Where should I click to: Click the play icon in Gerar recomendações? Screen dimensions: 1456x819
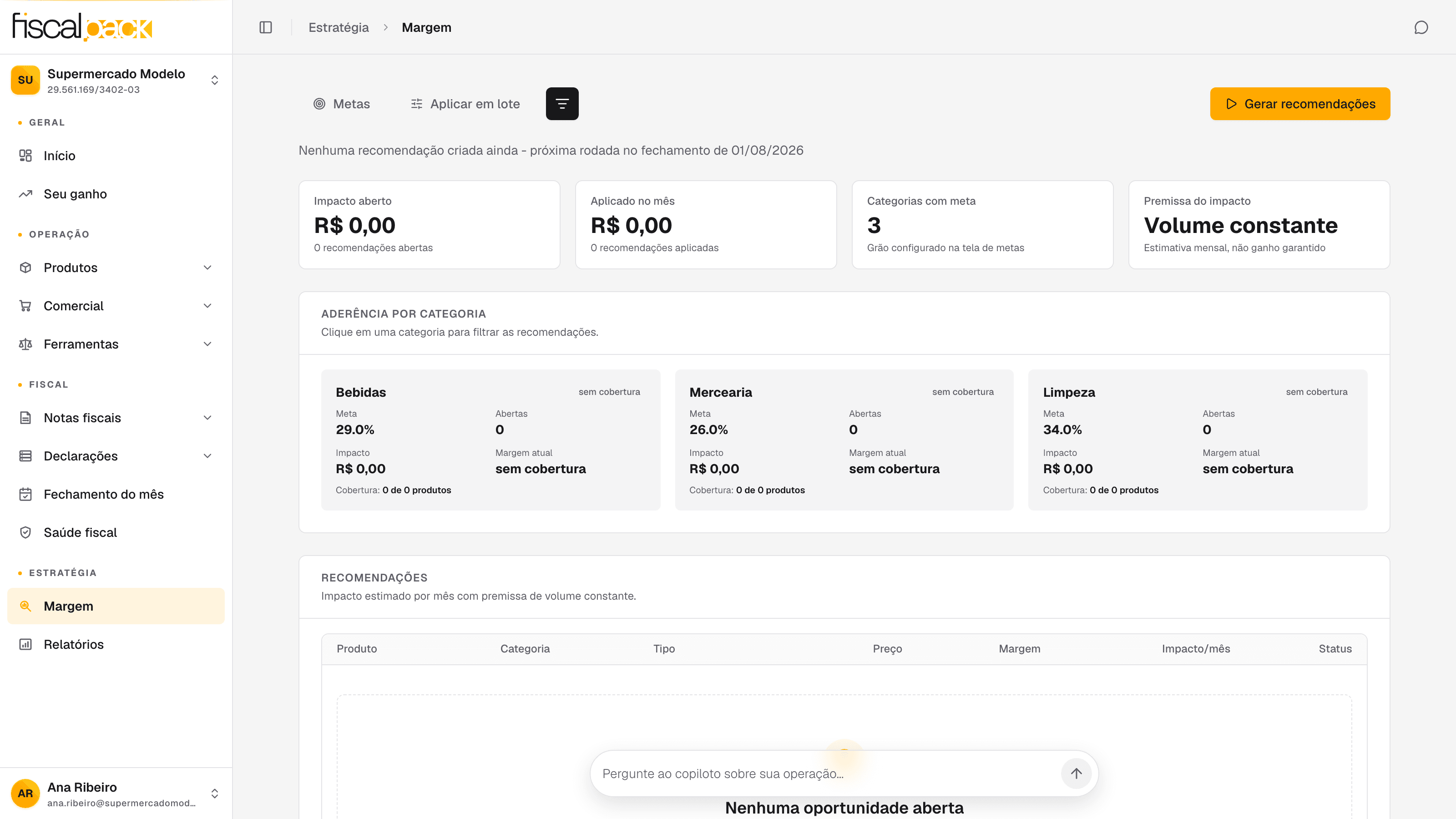tap(1232, 103)
